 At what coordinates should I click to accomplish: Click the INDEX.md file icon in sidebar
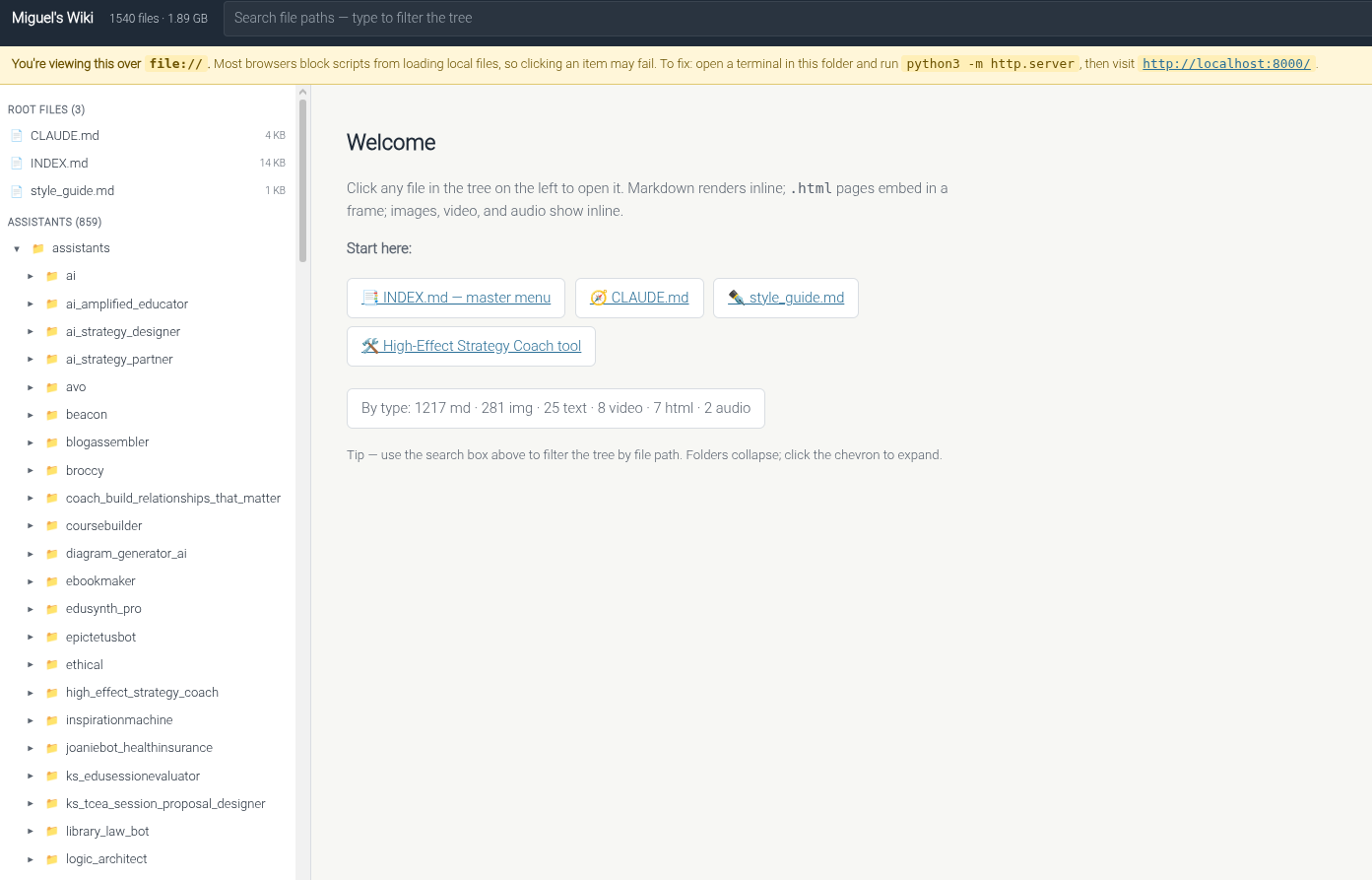point(17,164)
